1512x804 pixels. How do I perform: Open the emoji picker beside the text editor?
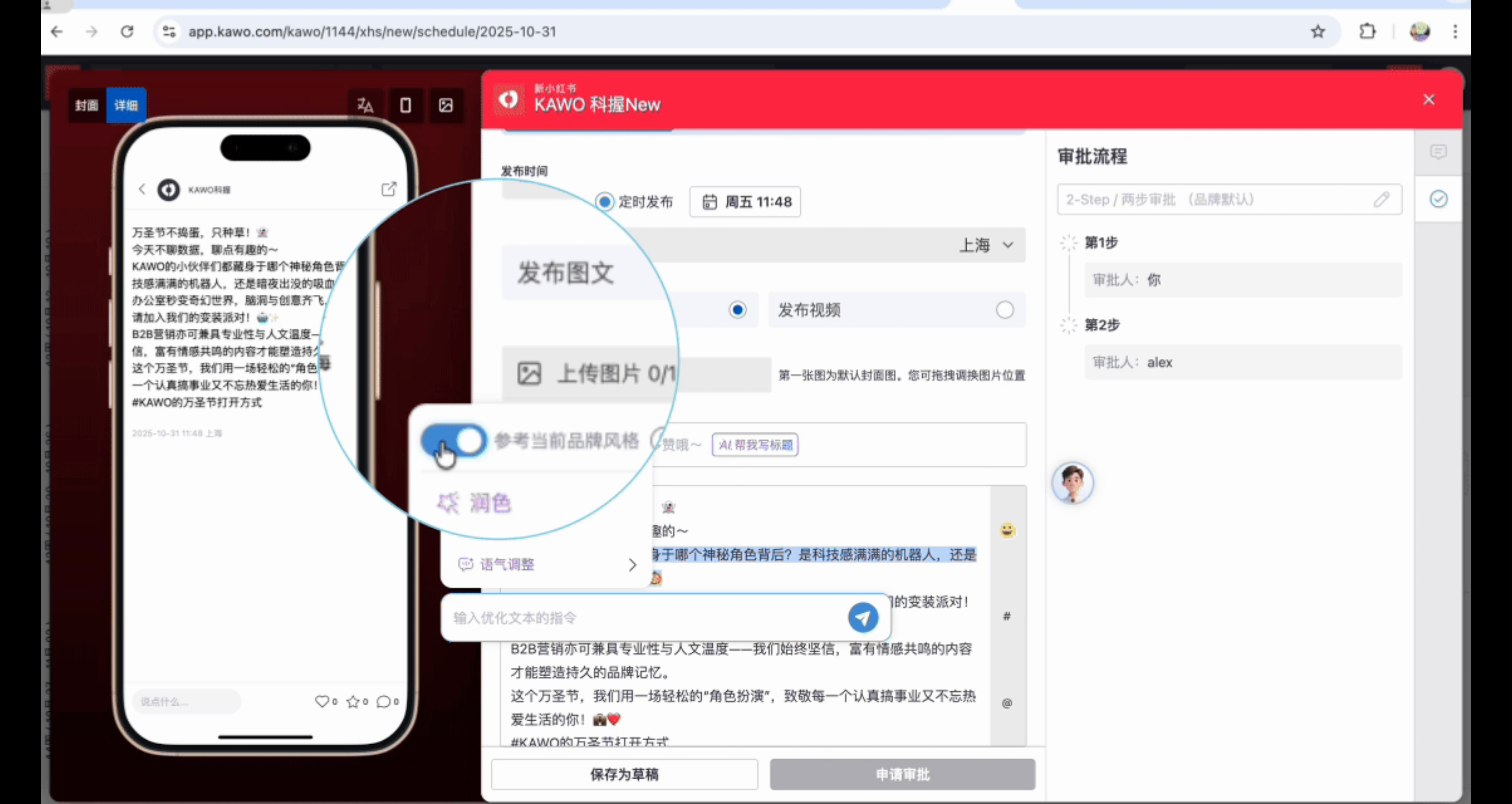coord(1007,530)
